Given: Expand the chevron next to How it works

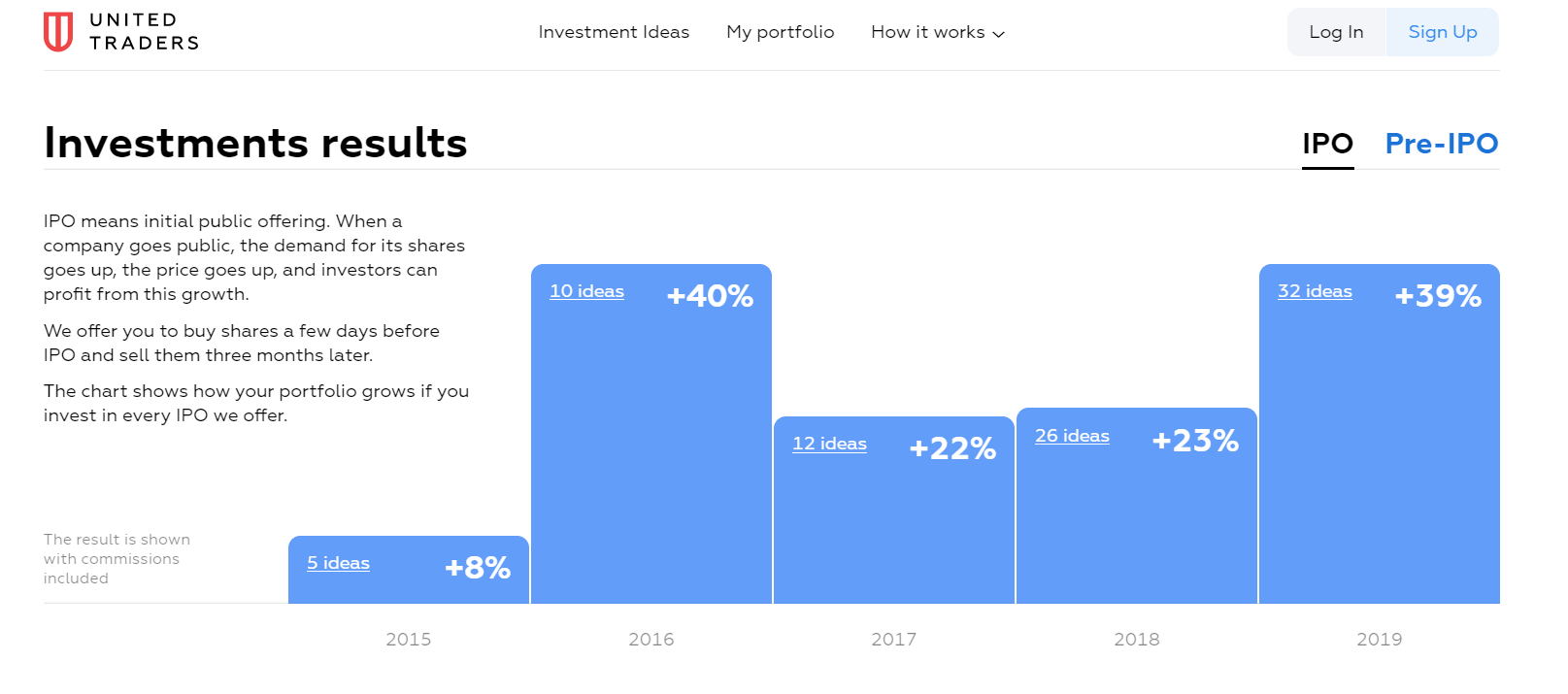Looking at the screenshot, I should click(x=999, y=33).
